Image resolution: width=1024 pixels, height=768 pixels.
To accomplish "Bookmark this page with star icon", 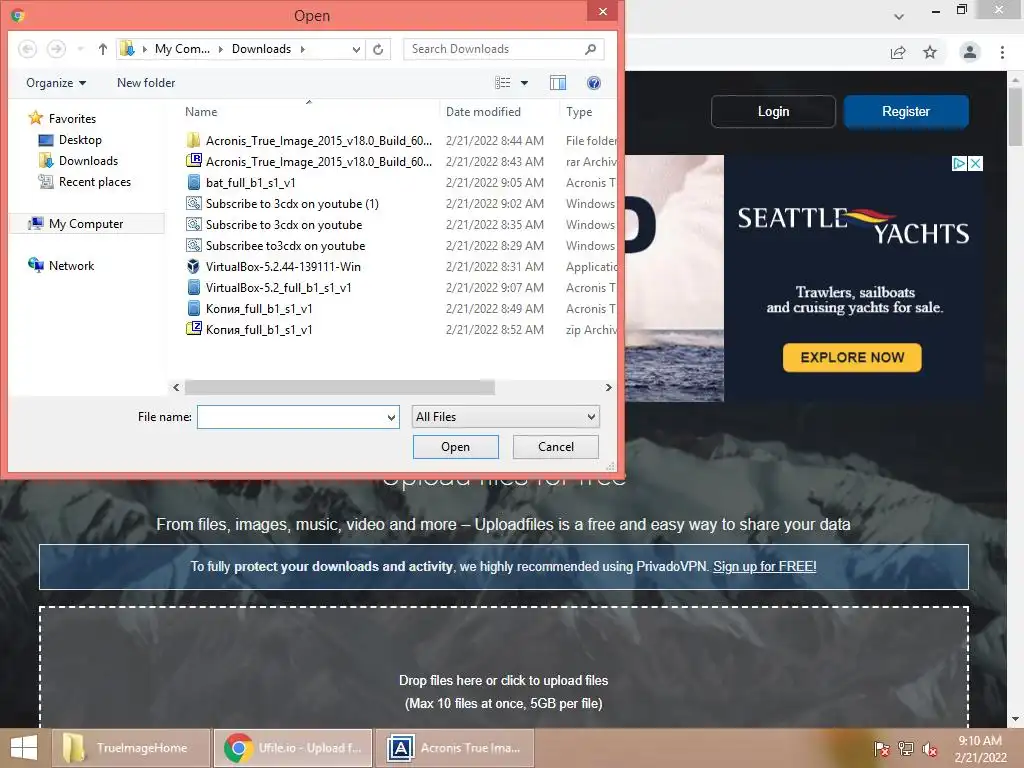I will (930, 52).
